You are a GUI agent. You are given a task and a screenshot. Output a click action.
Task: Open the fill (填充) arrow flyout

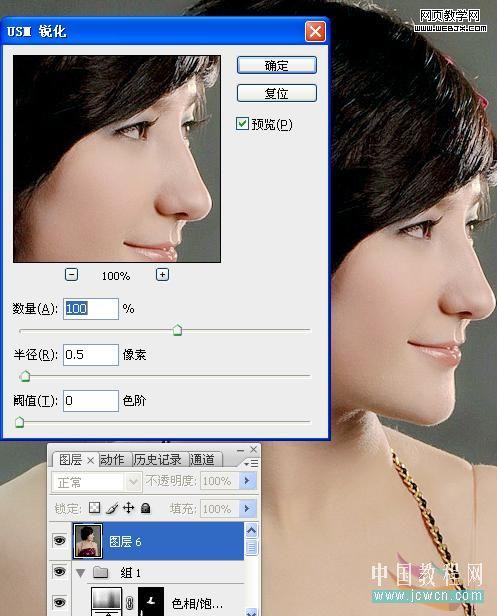click(x=247, y=508)
